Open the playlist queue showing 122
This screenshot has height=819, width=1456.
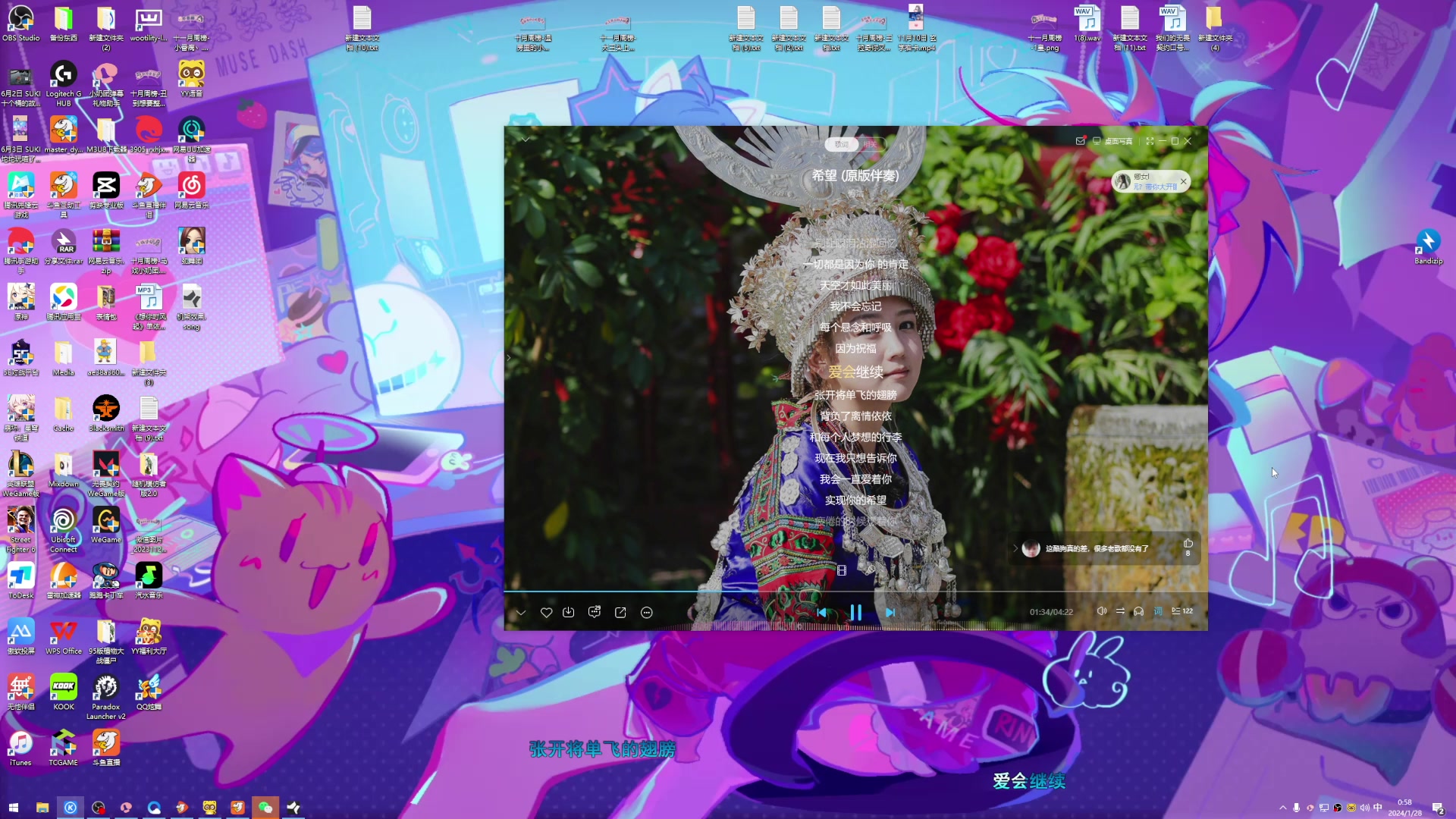pos(1181,611)
